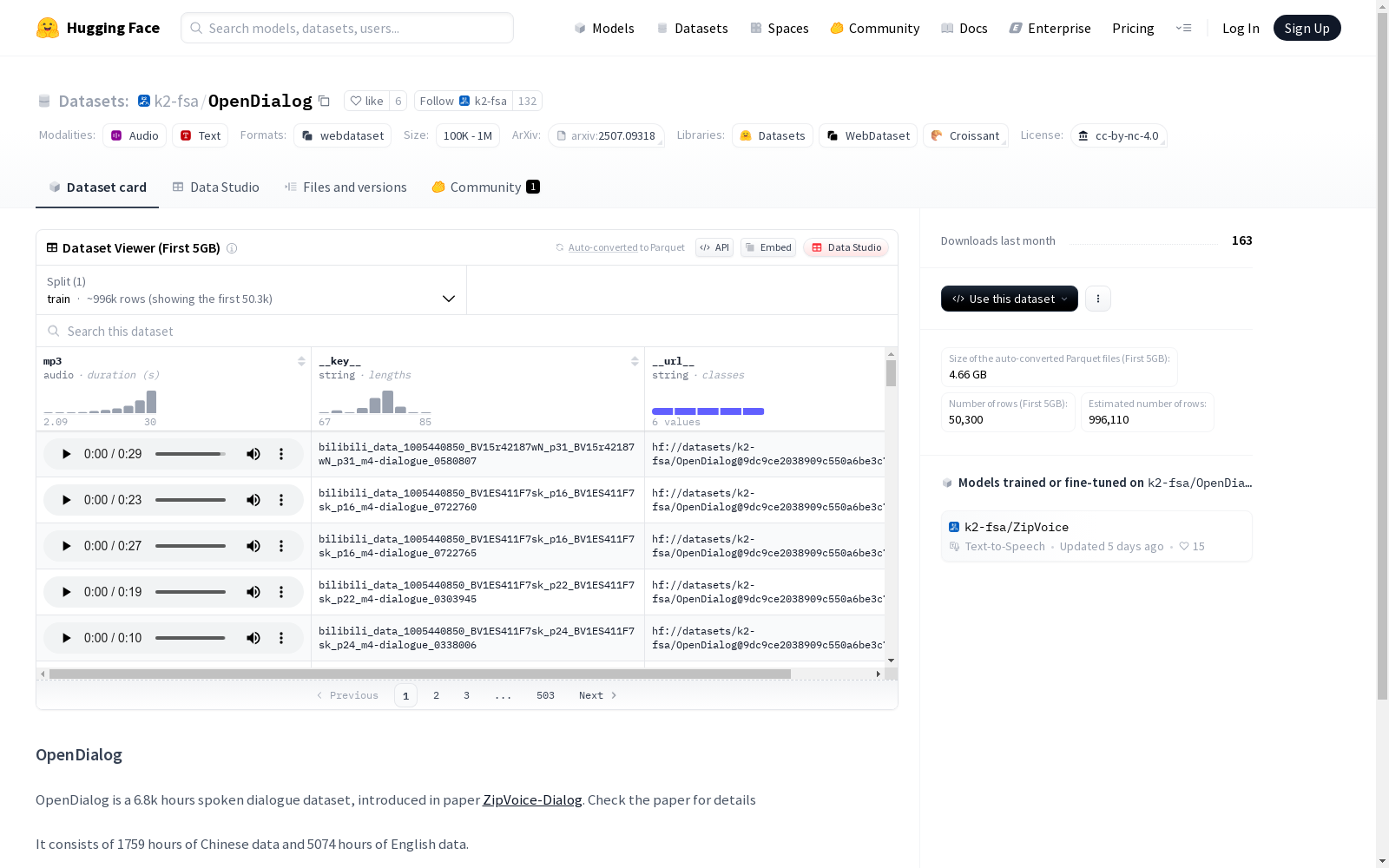Open the navigation overflow menu icon
This screenshot has width=1389, height=868.
(x=1183, y=28)
